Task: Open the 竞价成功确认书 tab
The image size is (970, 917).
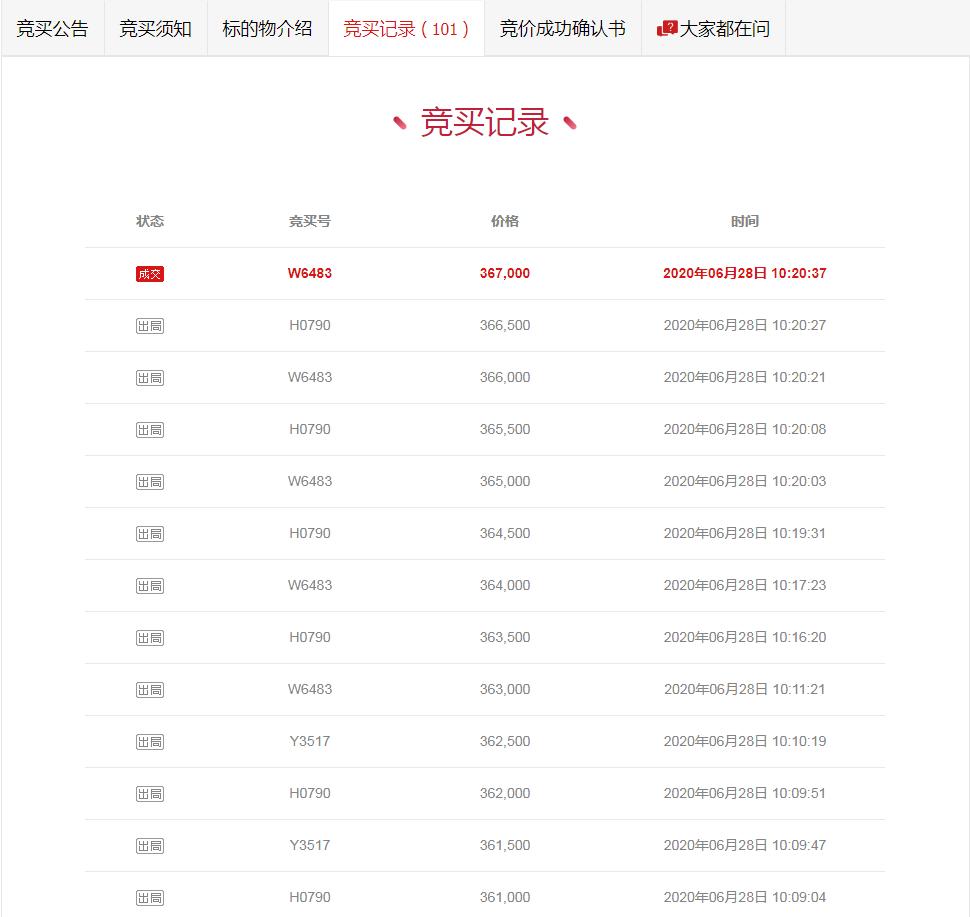Action: click(561, 29)
